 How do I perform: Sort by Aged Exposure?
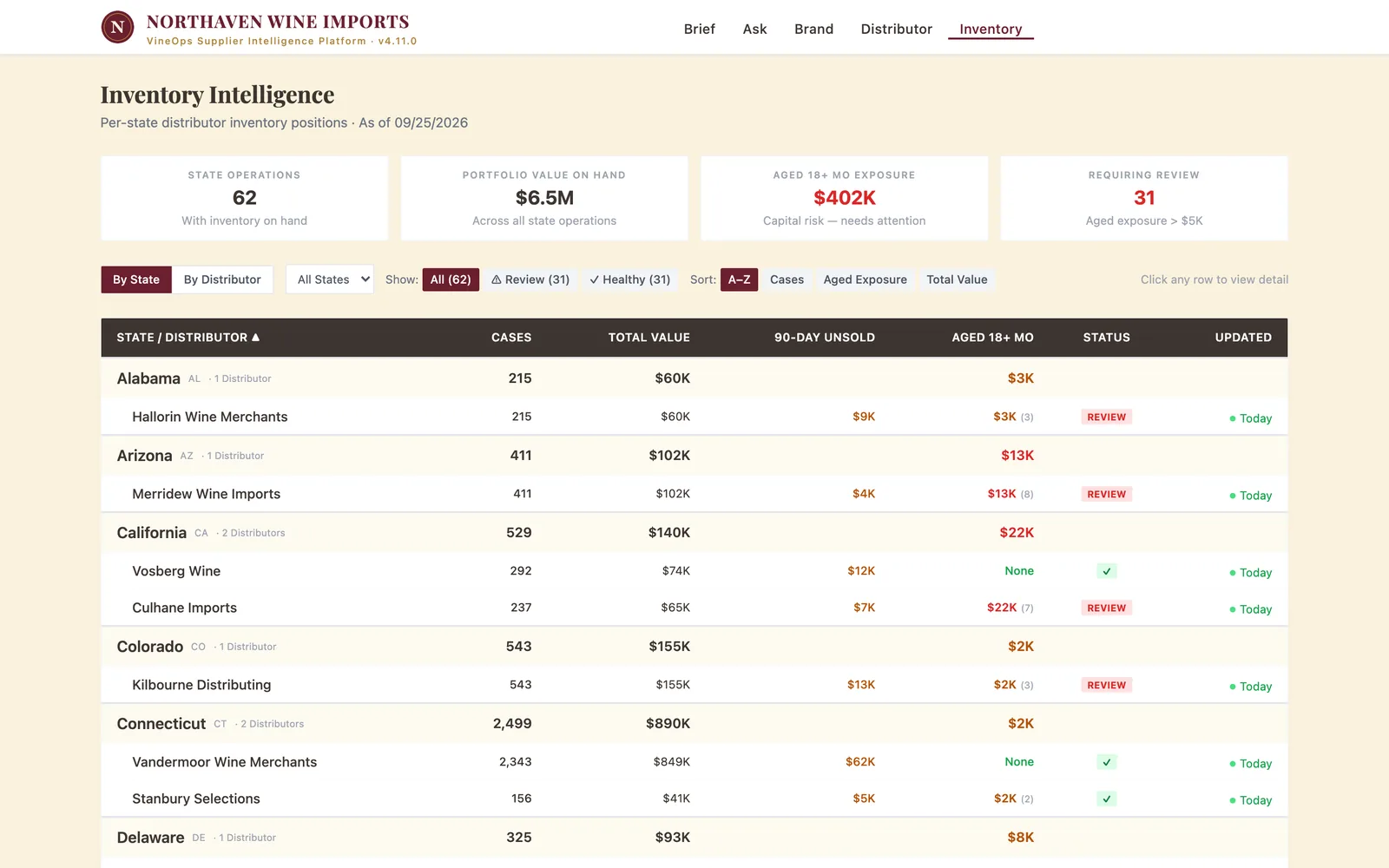click(x=865, y=279)
